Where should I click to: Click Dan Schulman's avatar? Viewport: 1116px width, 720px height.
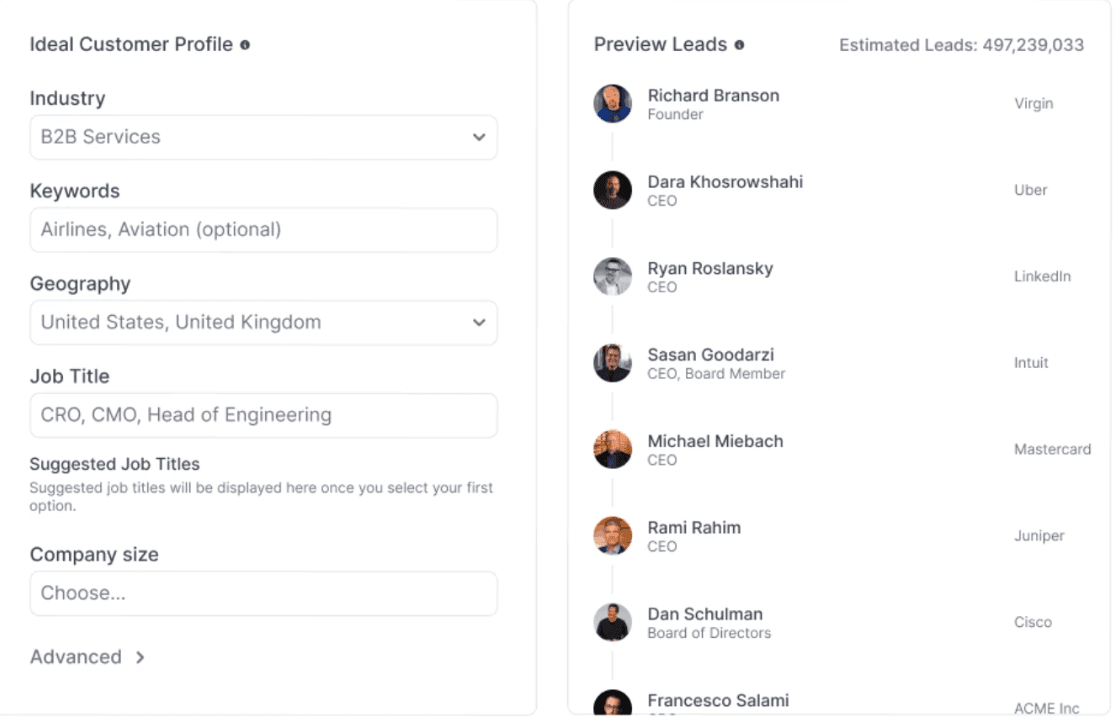[x=612, y=622]
